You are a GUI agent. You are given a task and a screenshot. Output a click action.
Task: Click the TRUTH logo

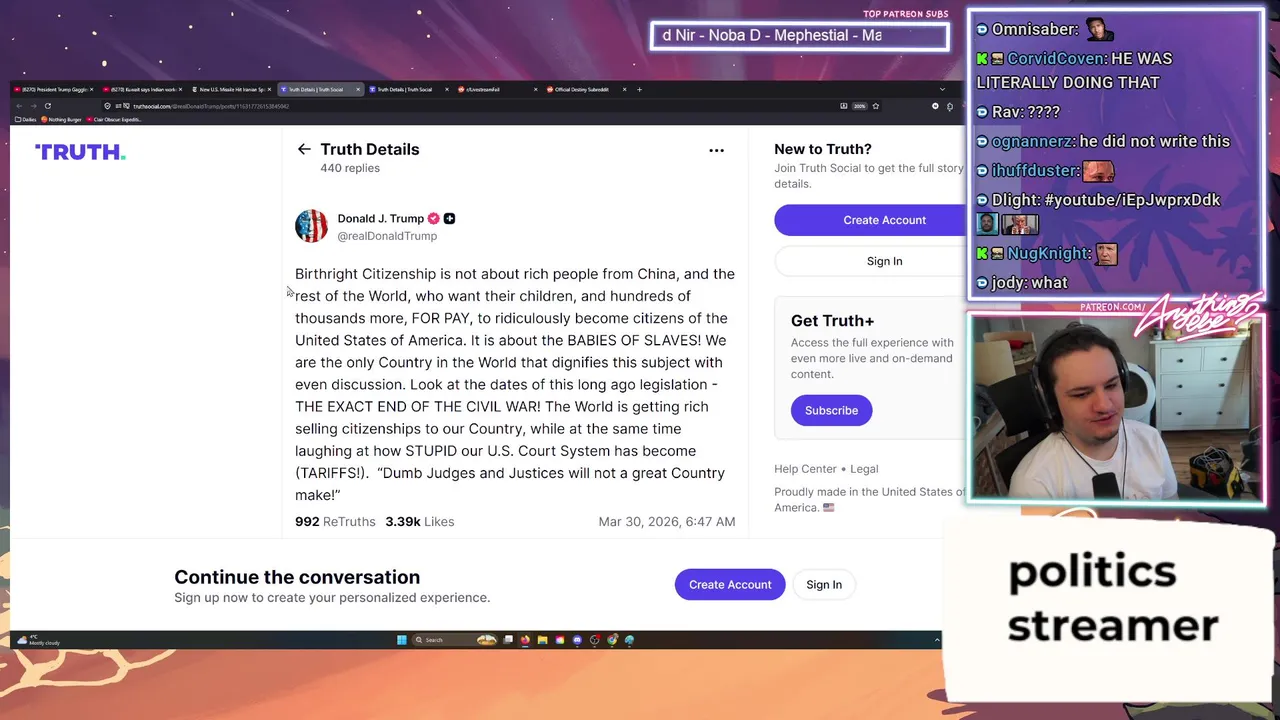80,152
